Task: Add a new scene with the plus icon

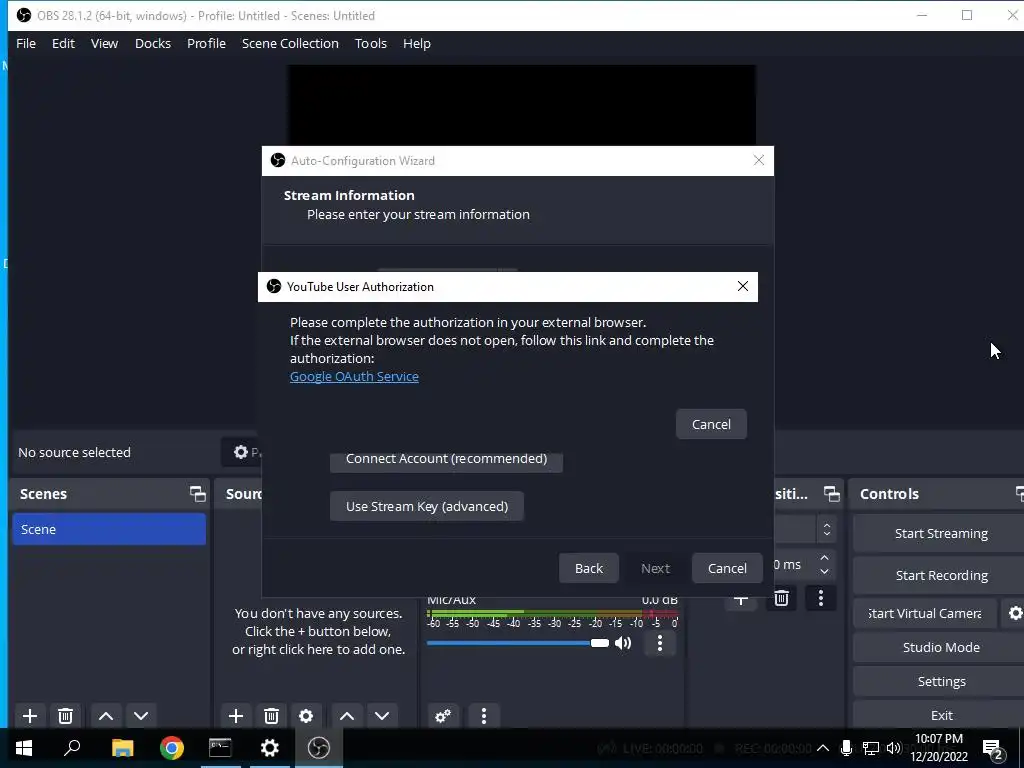Action: (29, 716)
